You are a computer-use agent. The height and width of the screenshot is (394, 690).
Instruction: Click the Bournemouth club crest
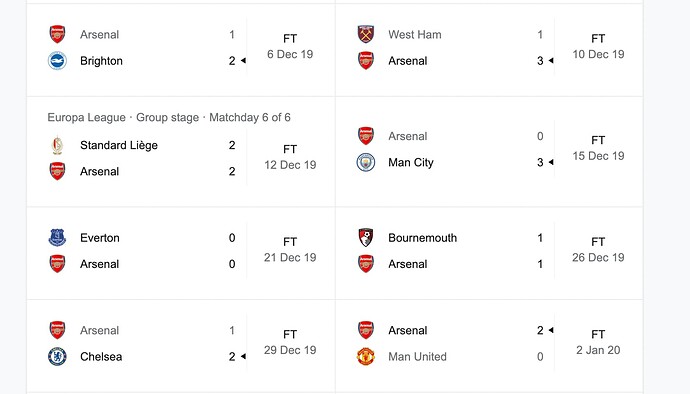[366, 238]
